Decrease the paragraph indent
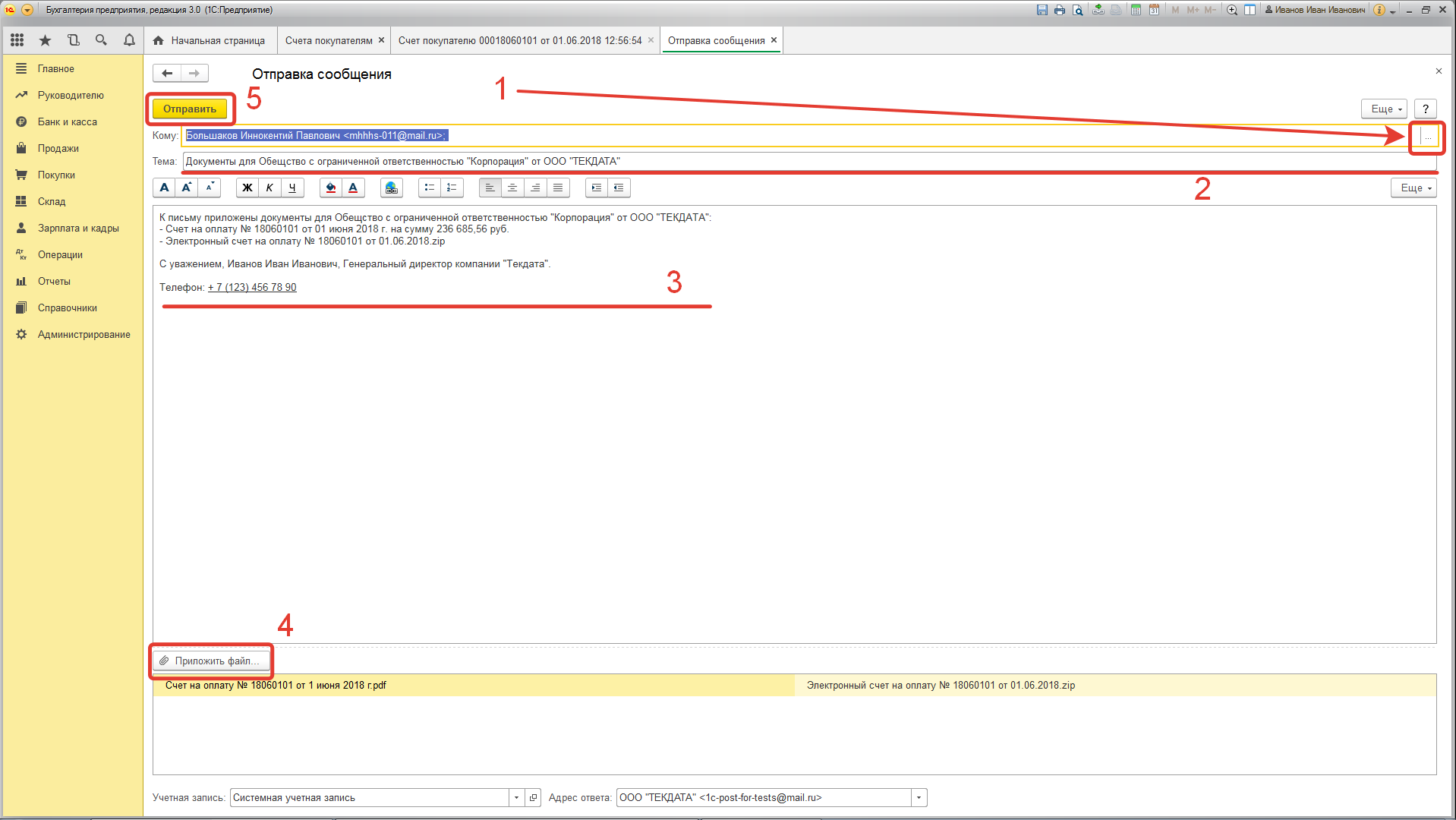 coord(619,188)
